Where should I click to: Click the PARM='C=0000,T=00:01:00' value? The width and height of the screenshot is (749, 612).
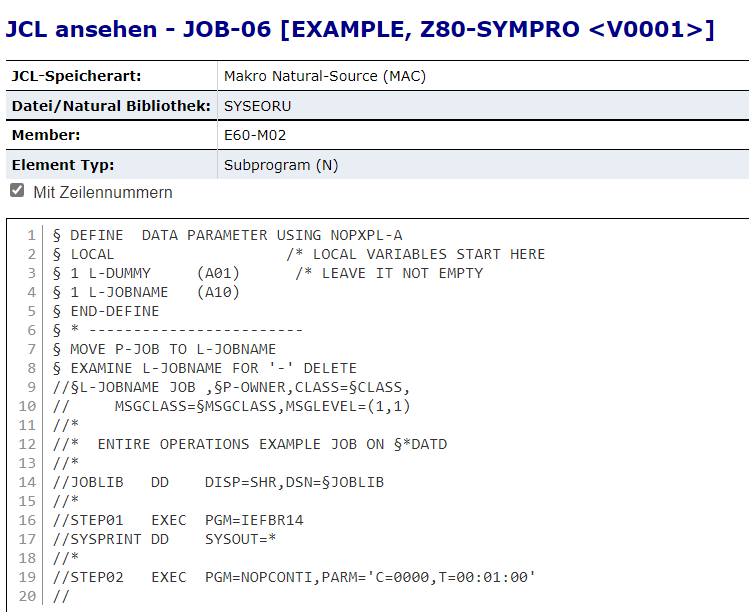pos(428,577)
